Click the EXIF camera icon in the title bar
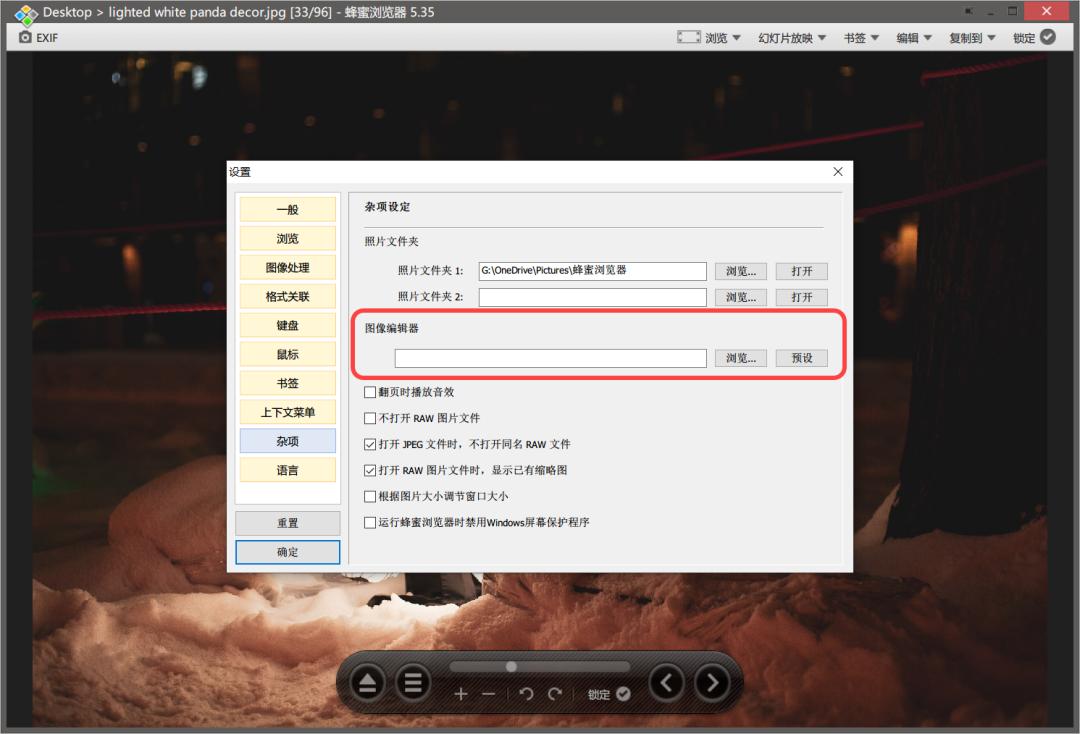Image resolution: width=1080 pixels, height=734 pixels. point(25,38)
